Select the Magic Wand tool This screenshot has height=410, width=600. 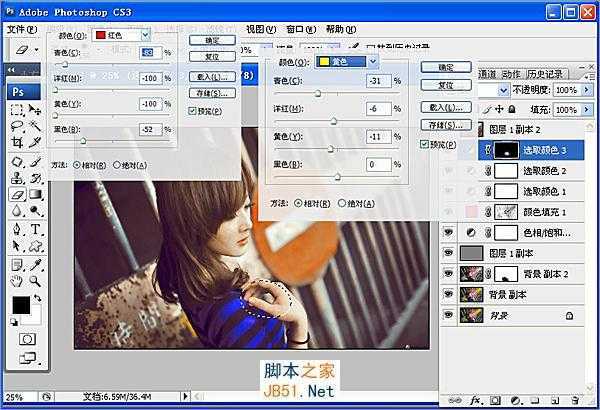tap(35, 126)
